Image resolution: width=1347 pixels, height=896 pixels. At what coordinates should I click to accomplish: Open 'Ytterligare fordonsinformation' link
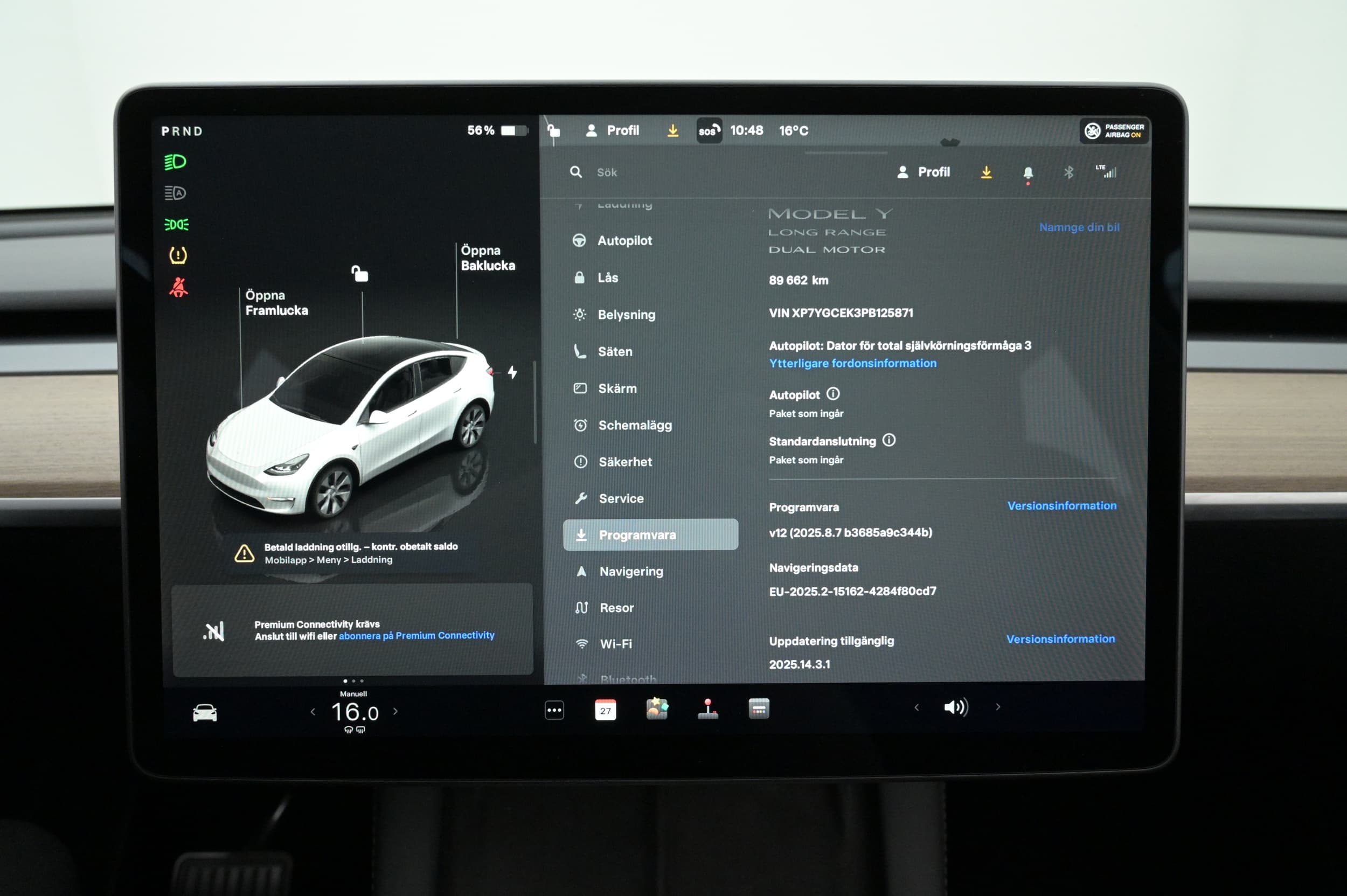pos(853,364)
